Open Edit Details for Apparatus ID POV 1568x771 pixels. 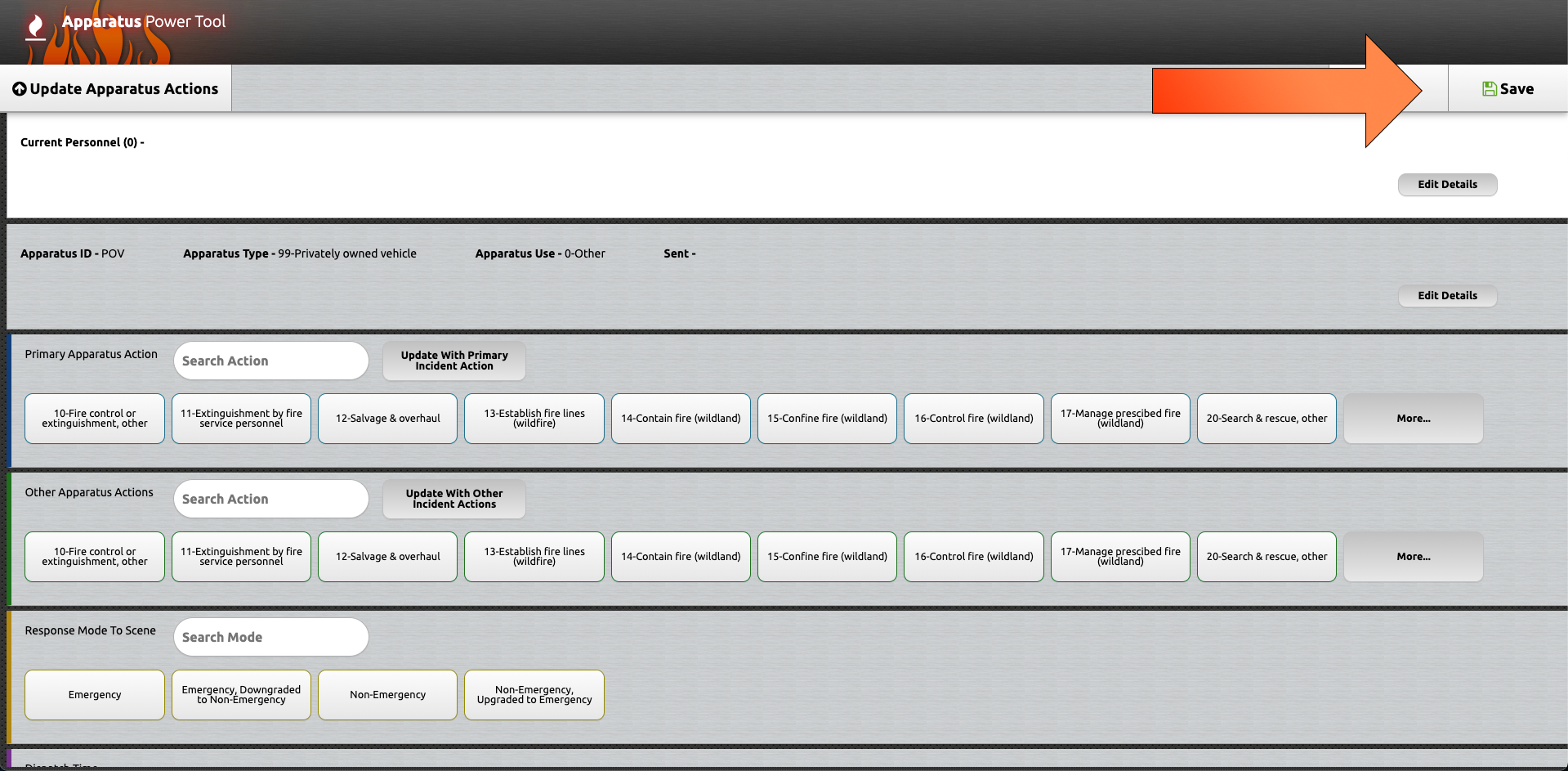click(x=1446, y=296)
